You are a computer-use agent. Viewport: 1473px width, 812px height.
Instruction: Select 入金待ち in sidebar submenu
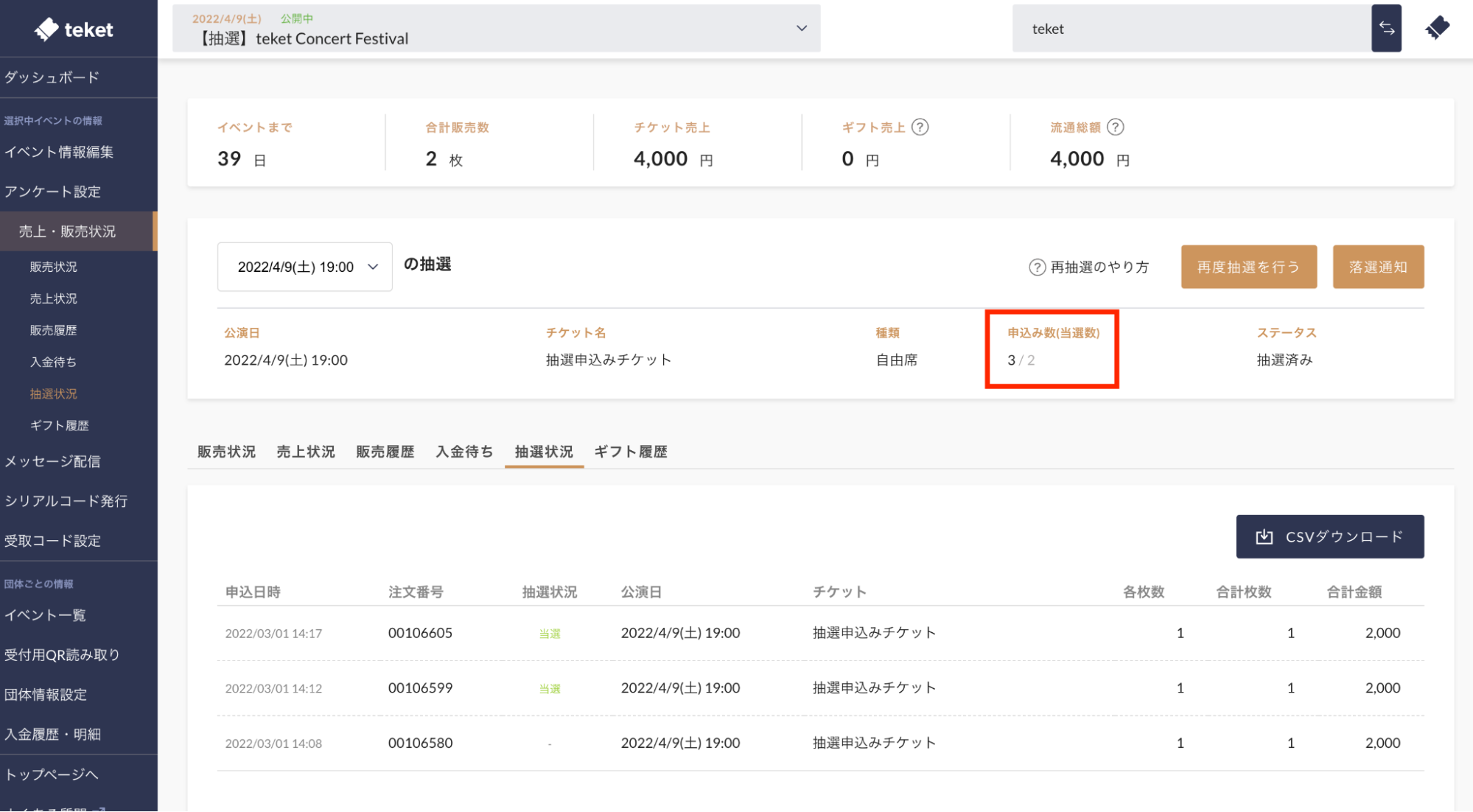pos(53,362)
